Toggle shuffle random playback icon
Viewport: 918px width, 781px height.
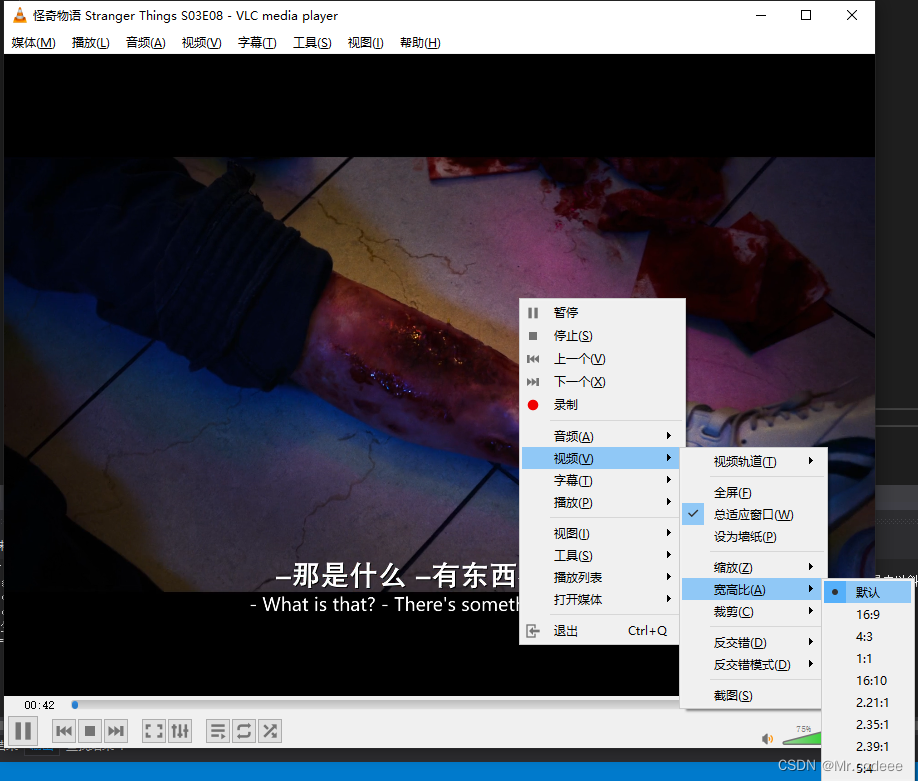tap(270, 731)
